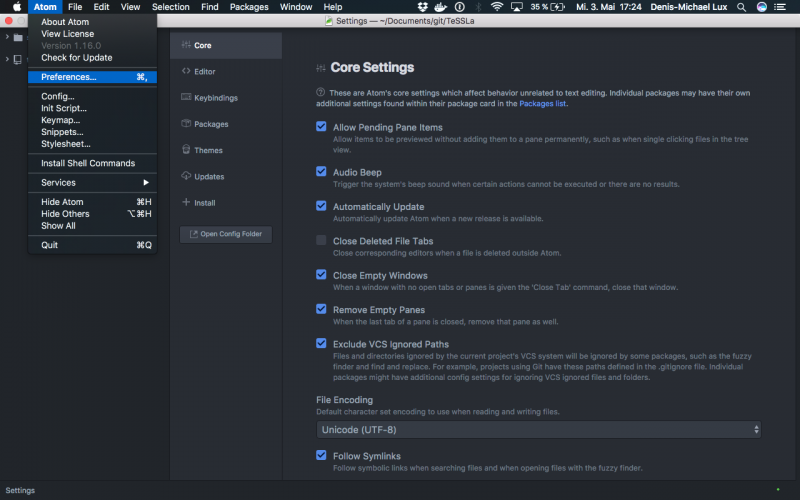Viewport: 800px width, 500px height.
Task: Follow the Packages list link
Action: tap(542, 104)
